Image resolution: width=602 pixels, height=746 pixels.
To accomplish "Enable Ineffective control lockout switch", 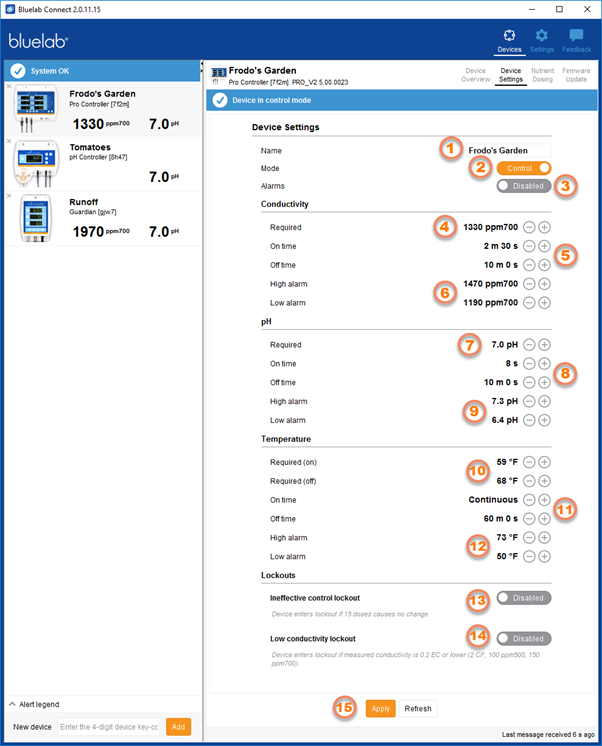I will (x=524, y=598).
